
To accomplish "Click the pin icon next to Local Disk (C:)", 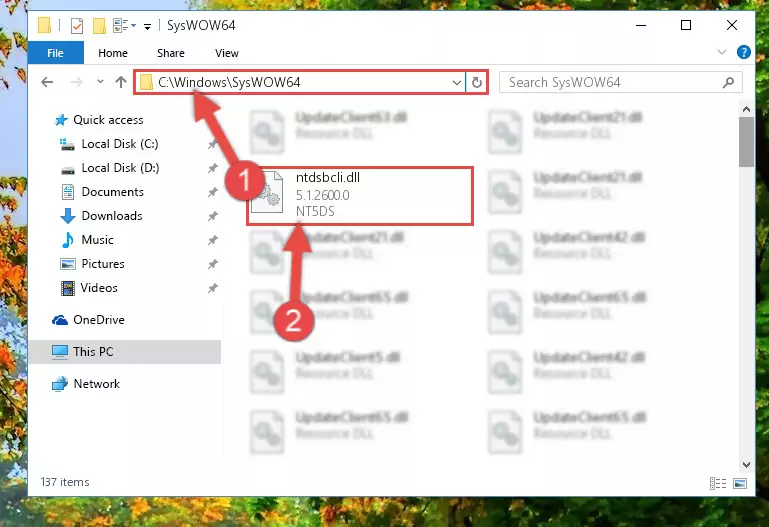I will [212, 144].
